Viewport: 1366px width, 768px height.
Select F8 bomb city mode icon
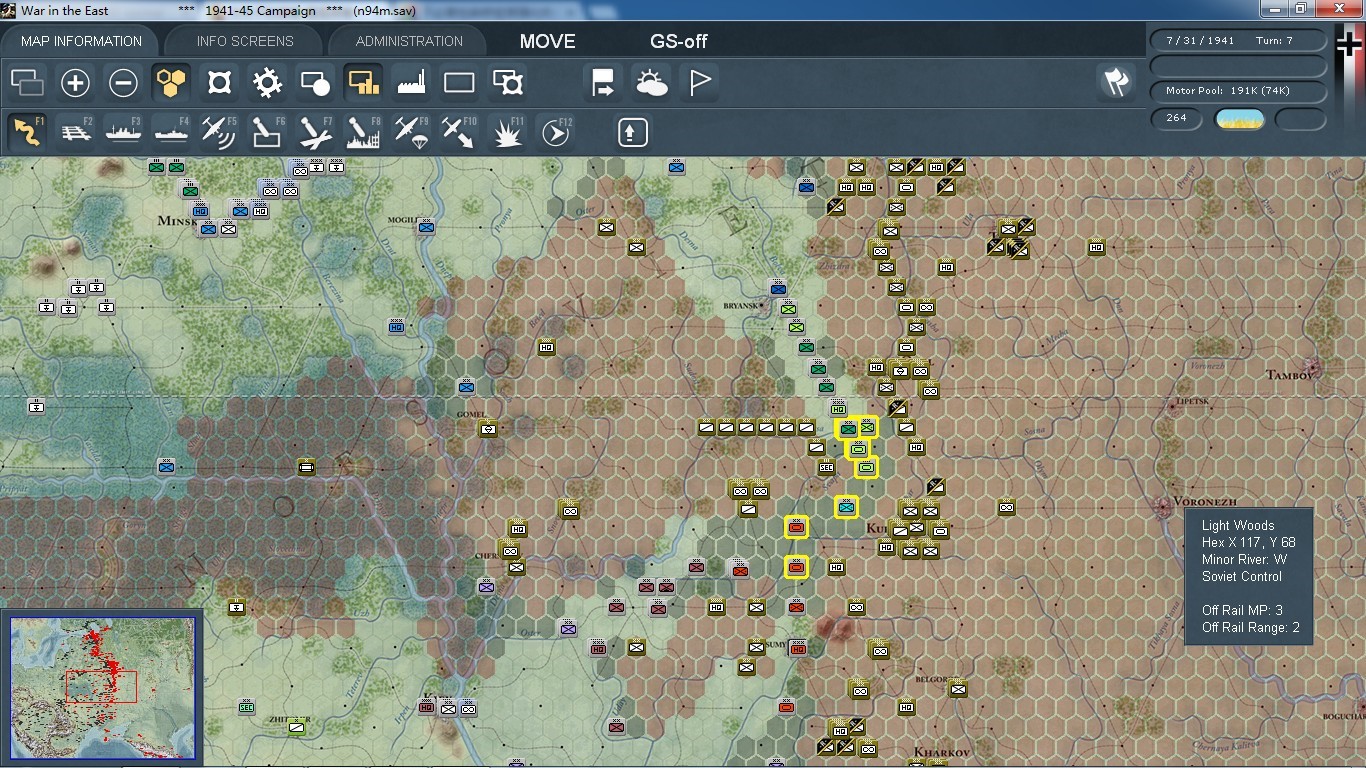[x=363, y=132]
